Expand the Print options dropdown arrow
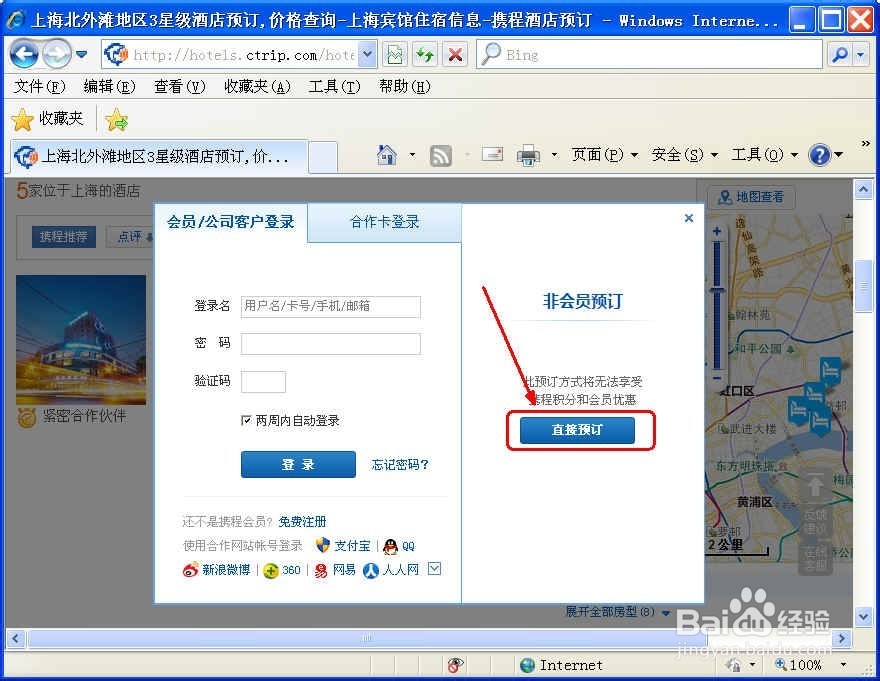Viewport: 880px width, 681px height. click(x=554, y=154)
